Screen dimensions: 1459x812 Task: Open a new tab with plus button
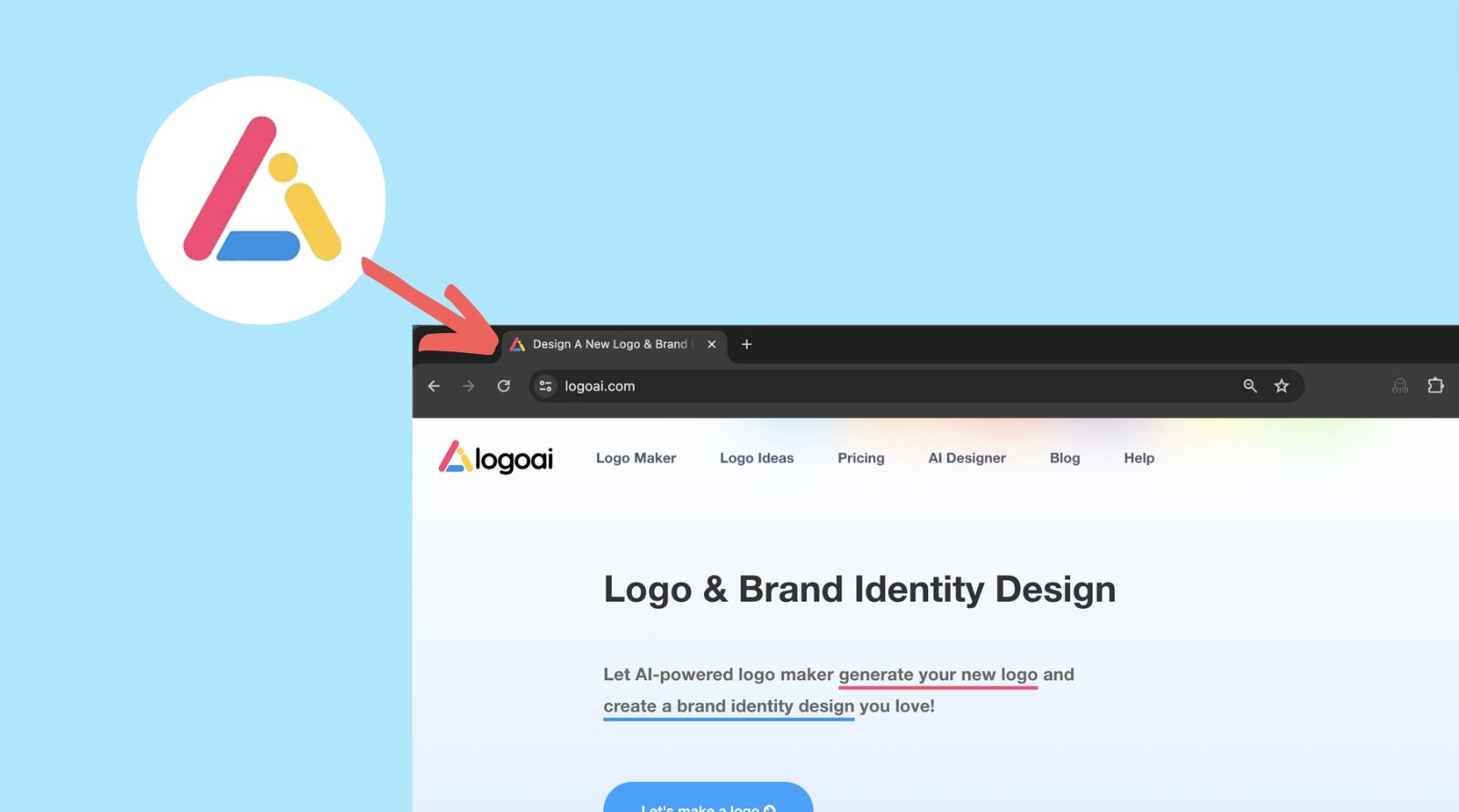pos(747,344)
